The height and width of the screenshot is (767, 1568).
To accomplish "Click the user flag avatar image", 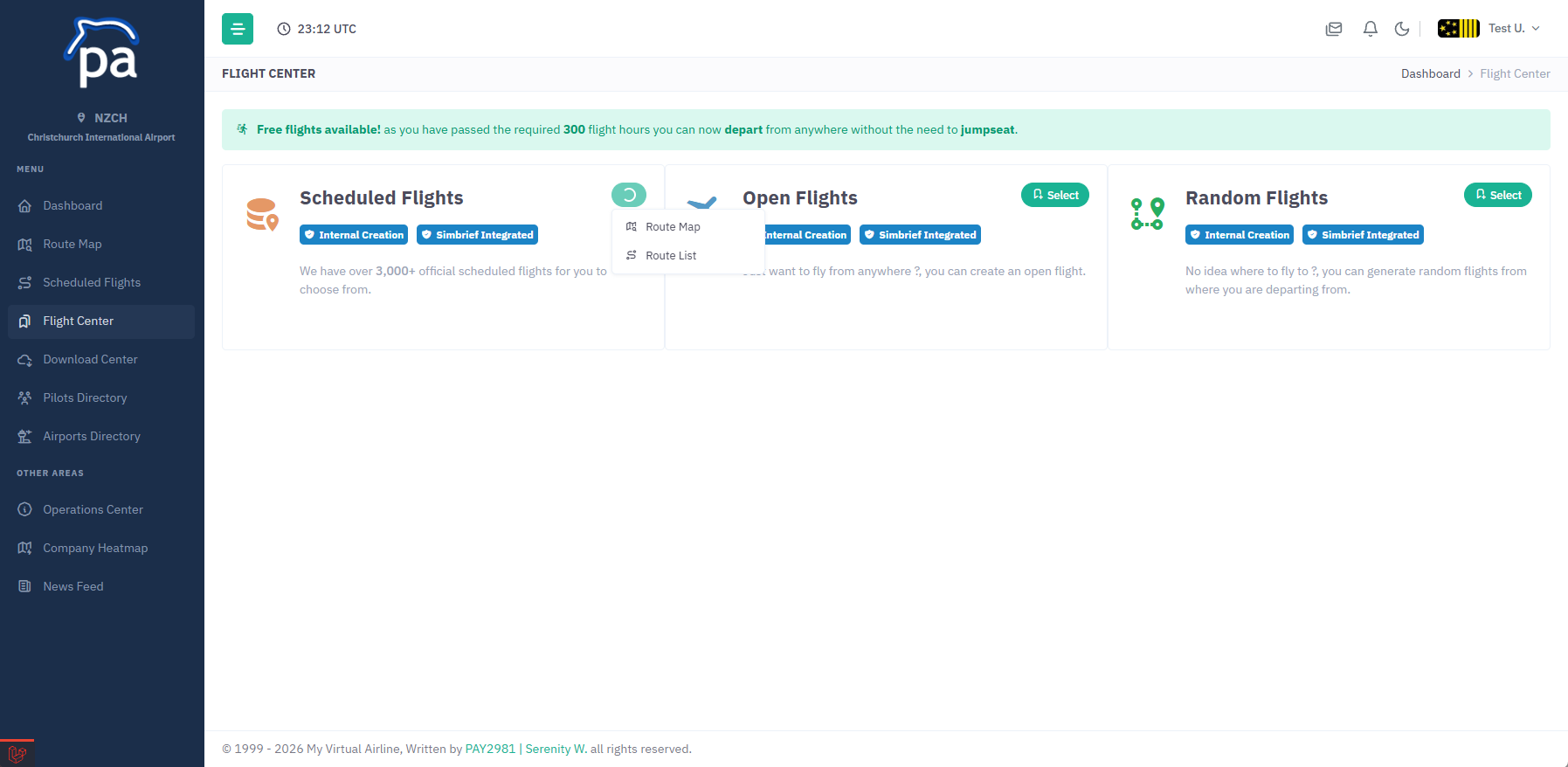I will tap(1459, 28).
